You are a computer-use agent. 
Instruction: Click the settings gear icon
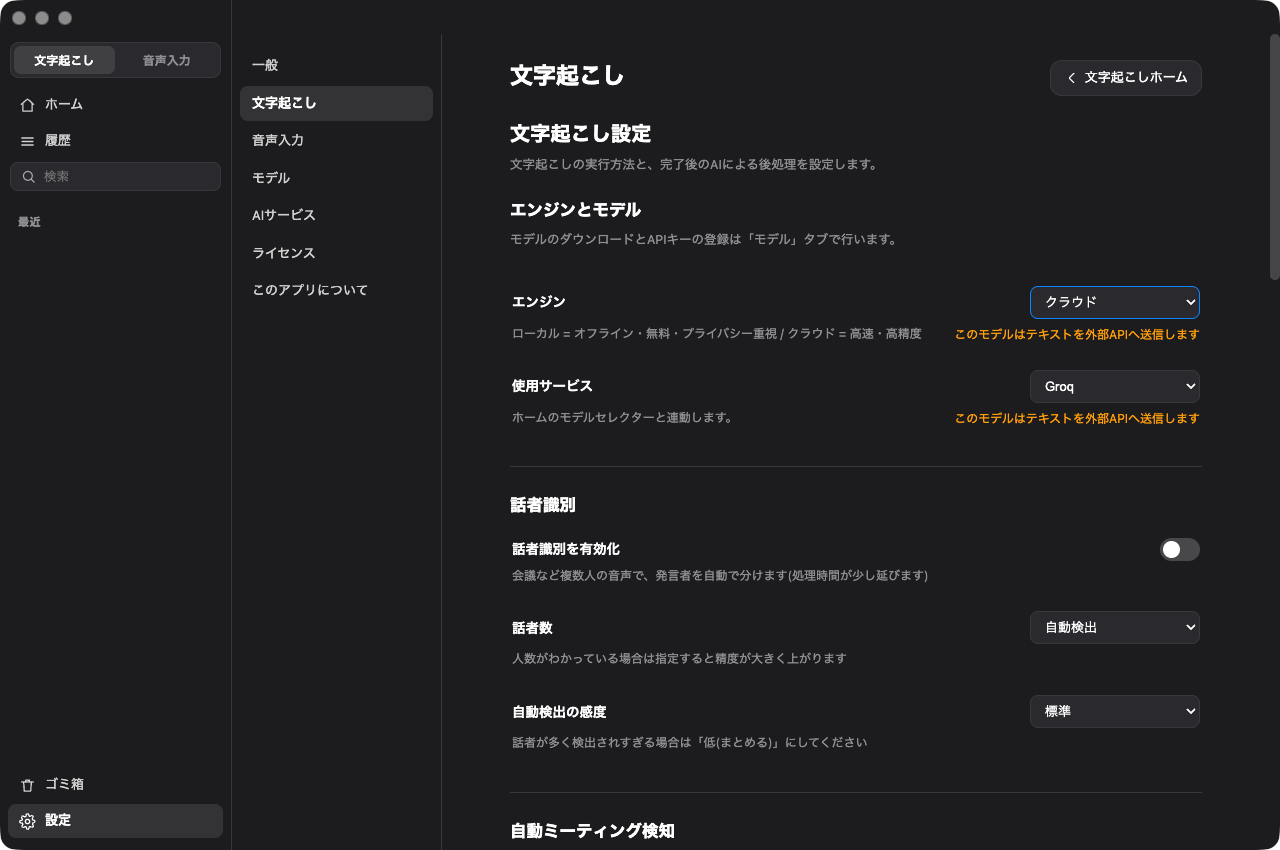coord(27,821)
